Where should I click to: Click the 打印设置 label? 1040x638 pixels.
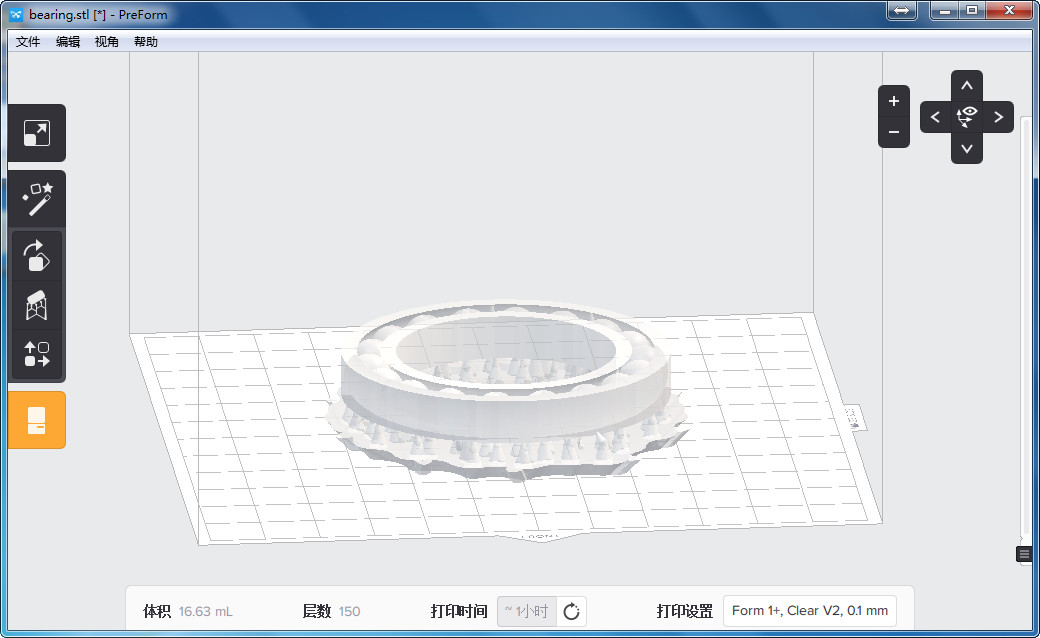[684, 611]
